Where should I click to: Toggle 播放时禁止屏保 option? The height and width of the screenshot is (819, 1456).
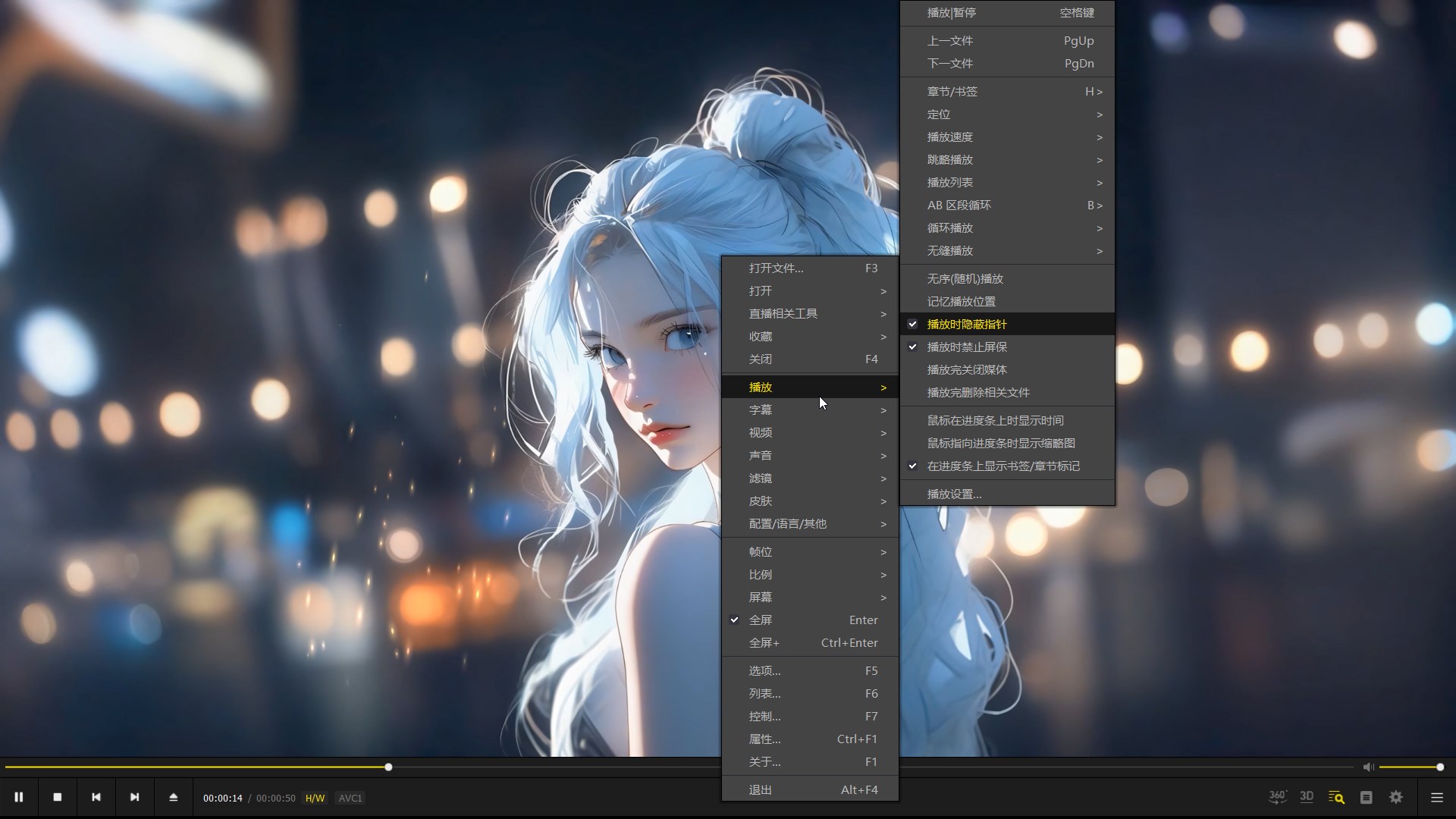tap(1007, 347)
